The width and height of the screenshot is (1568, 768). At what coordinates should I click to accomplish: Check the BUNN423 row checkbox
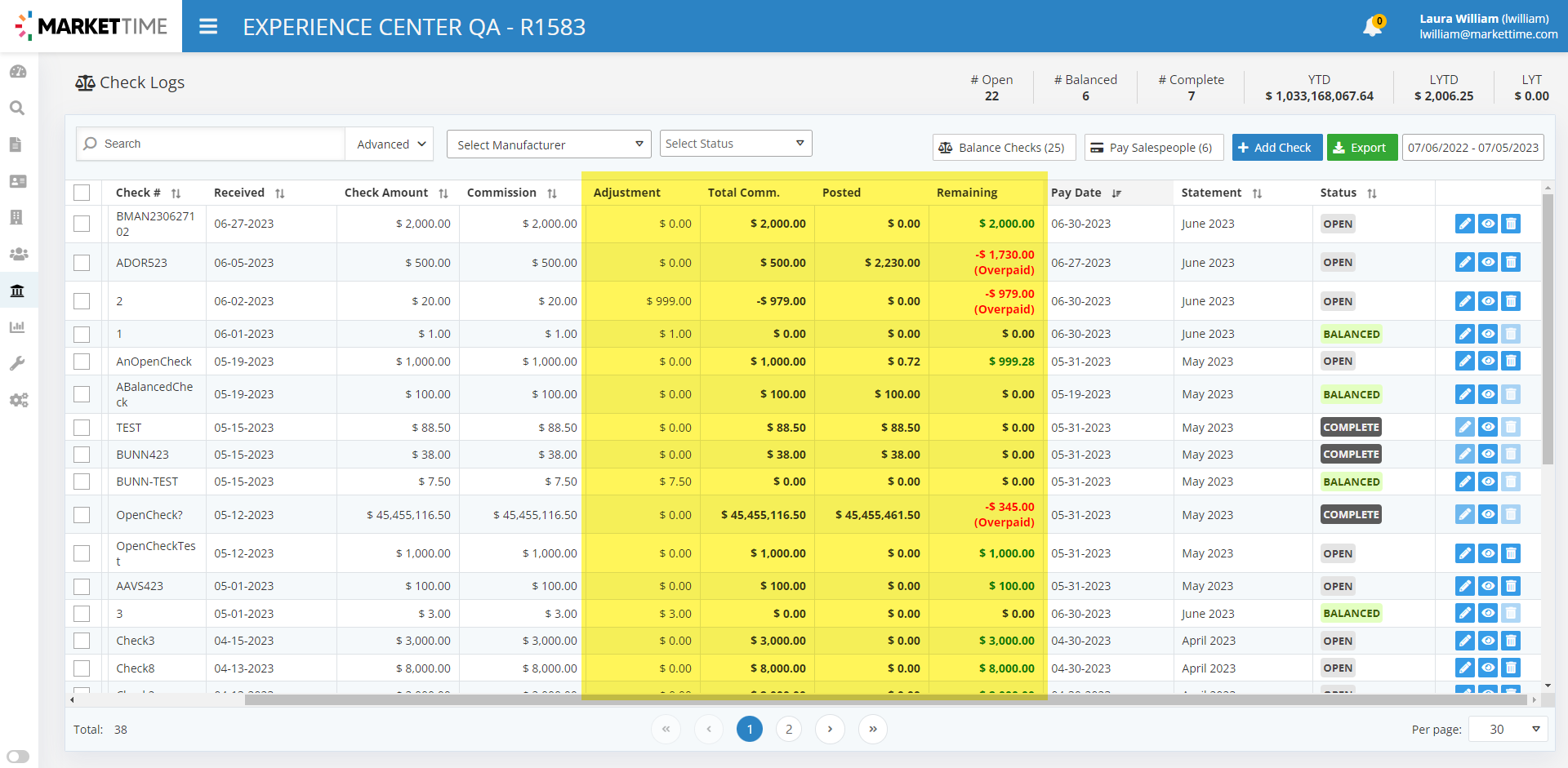(82, 455)
